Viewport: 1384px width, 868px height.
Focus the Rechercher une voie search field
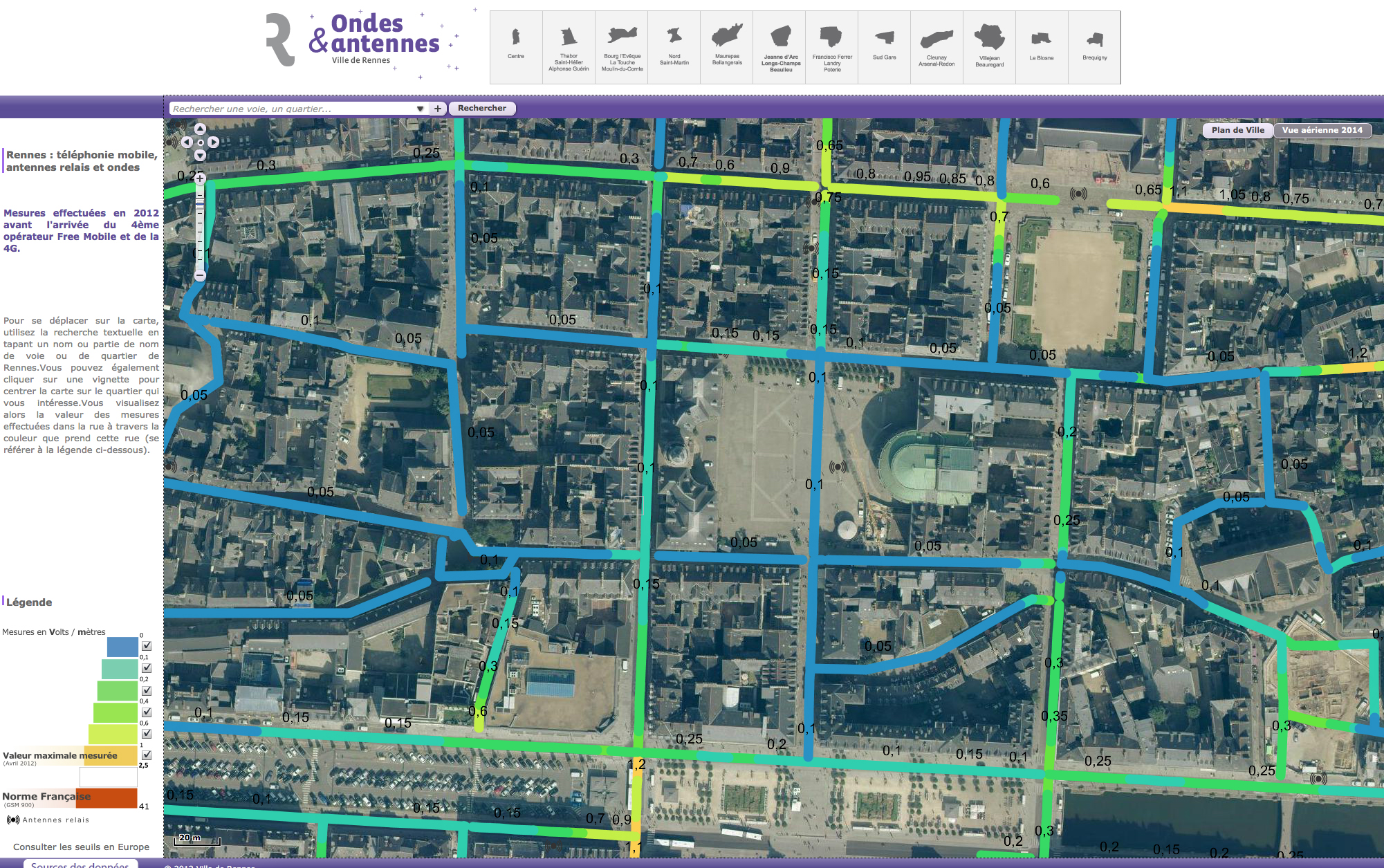click(x=292, y=109)
